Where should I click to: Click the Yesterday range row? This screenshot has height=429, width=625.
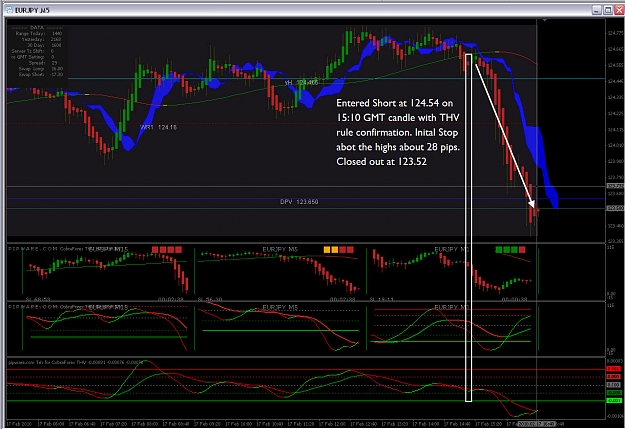(41, 39)
